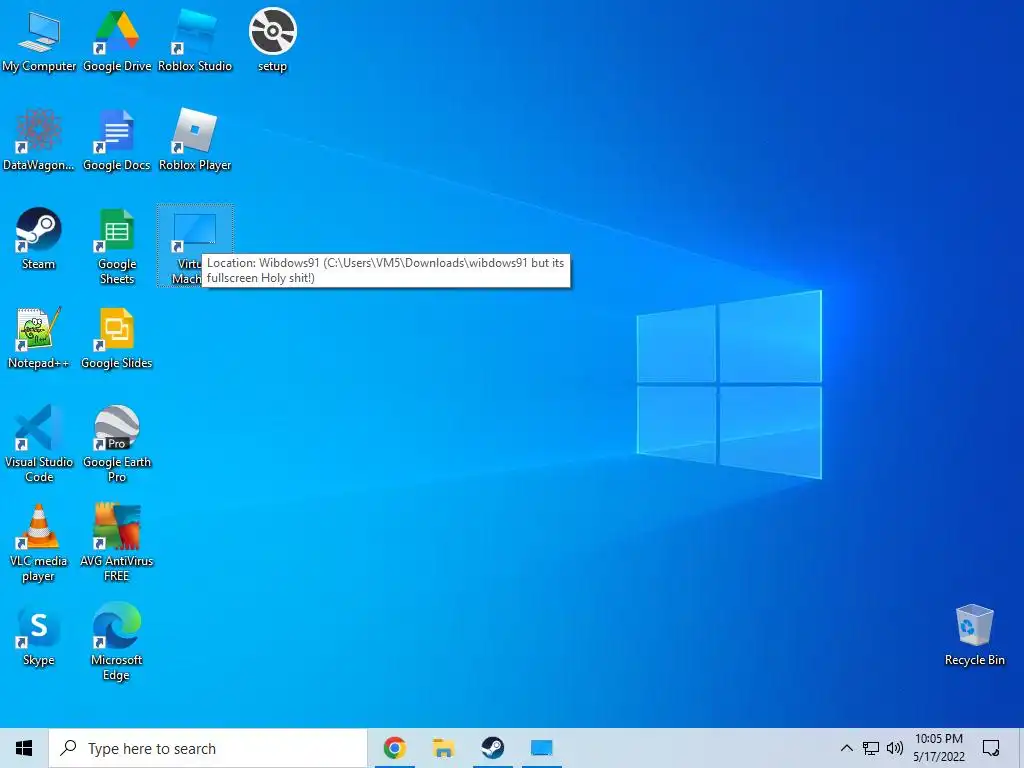Switch to the blue window taskbar app
This screenshot has height=768, width=1024.
541,748
